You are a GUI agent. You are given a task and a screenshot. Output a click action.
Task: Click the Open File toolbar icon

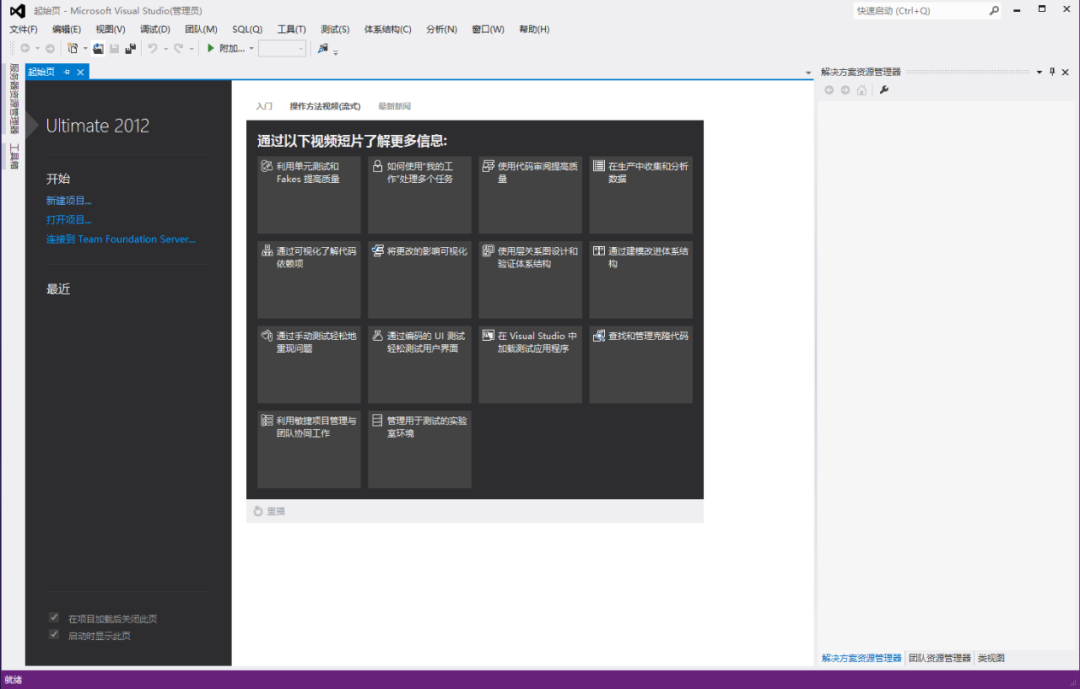98,48
